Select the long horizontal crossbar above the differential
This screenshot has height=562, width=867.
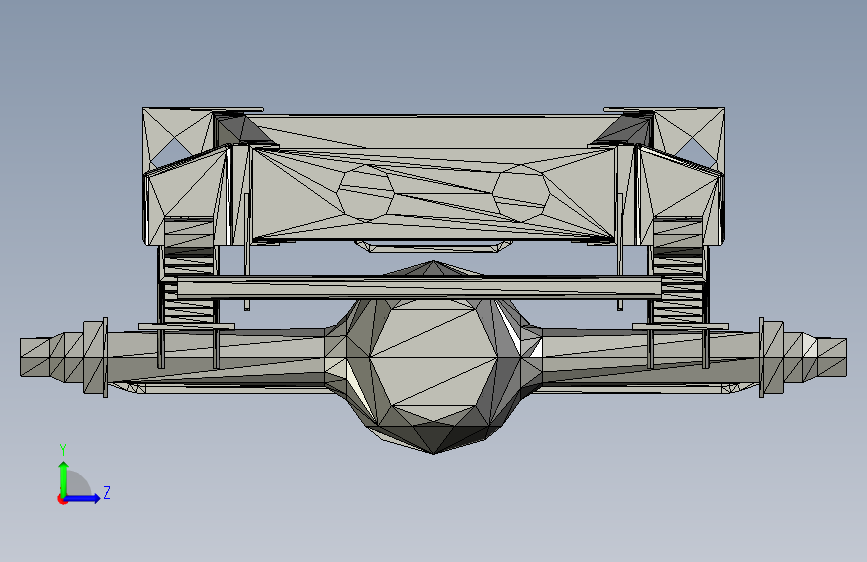click(x=419, y=288)
